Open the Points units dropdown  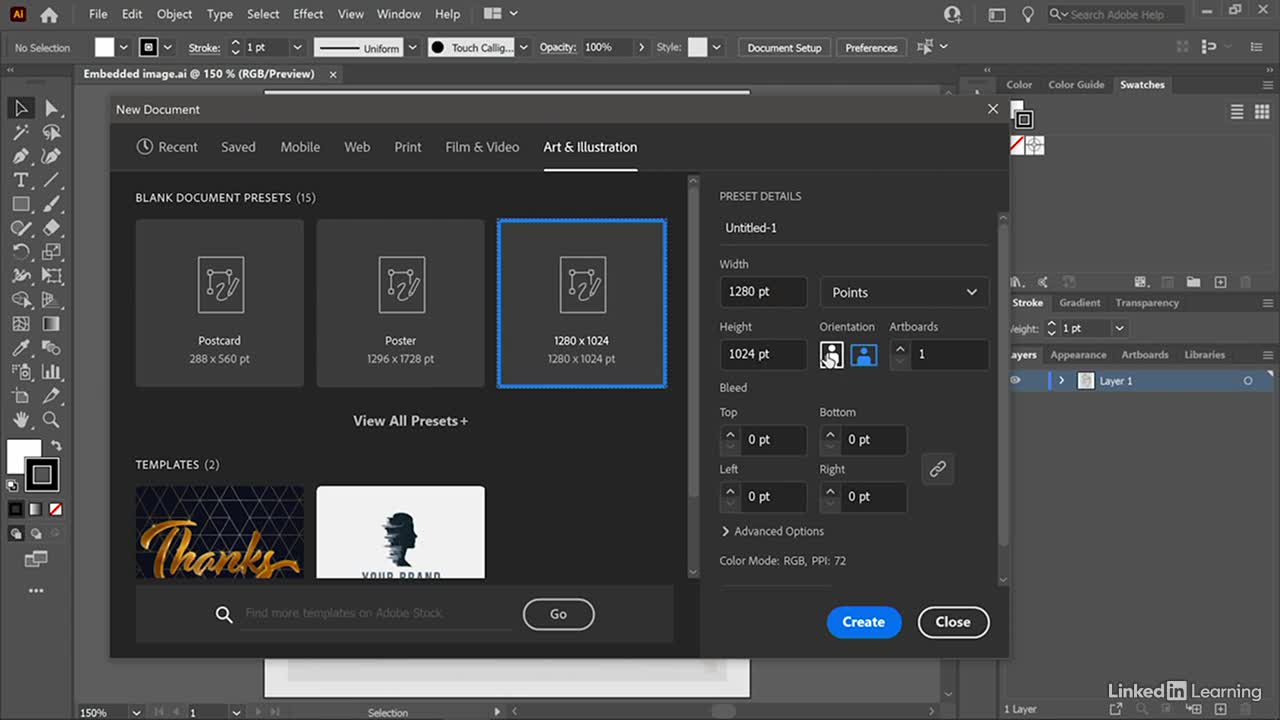pos(904,292)
